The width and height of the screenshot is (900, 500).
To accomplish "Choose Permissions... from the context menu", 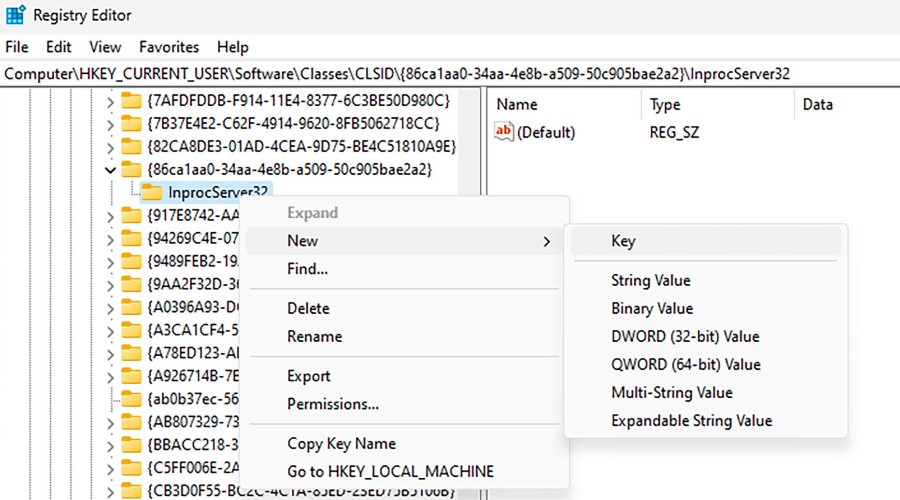I will [405, 404].
